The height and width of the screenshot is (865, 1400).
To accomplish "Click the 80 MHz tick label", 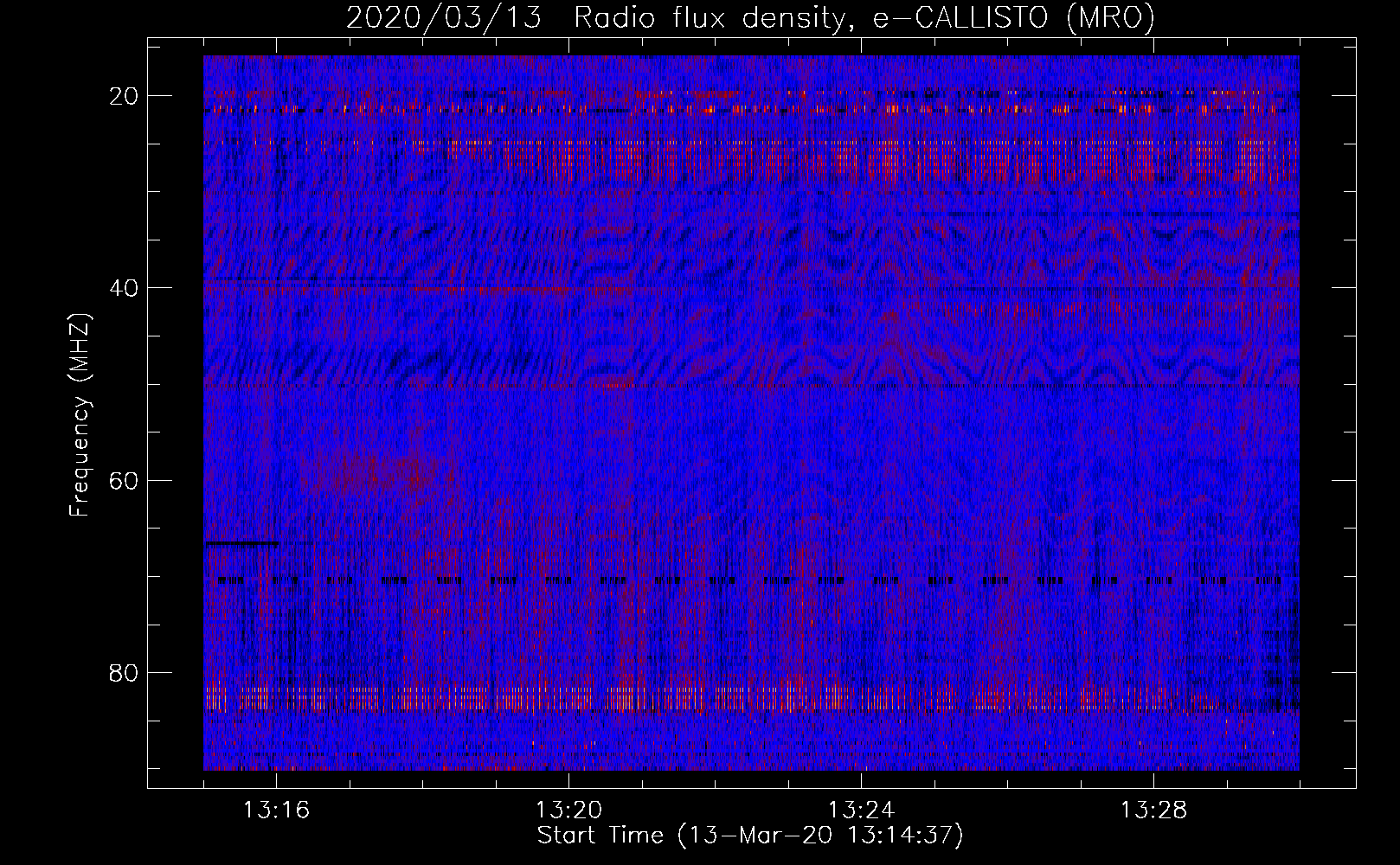I will 125,672.
